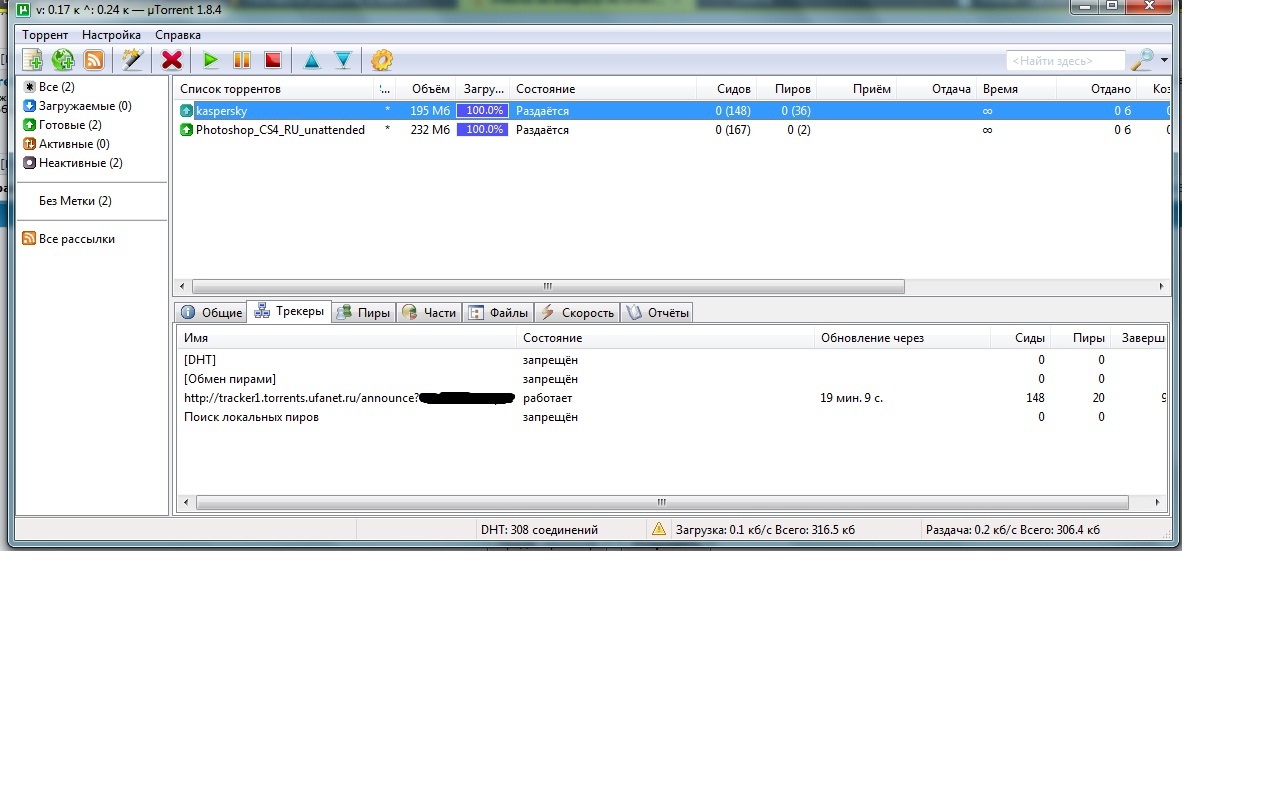Click DHT: 308 соединений status text
Screen dimensions: 1280x800
coord(539,530)
